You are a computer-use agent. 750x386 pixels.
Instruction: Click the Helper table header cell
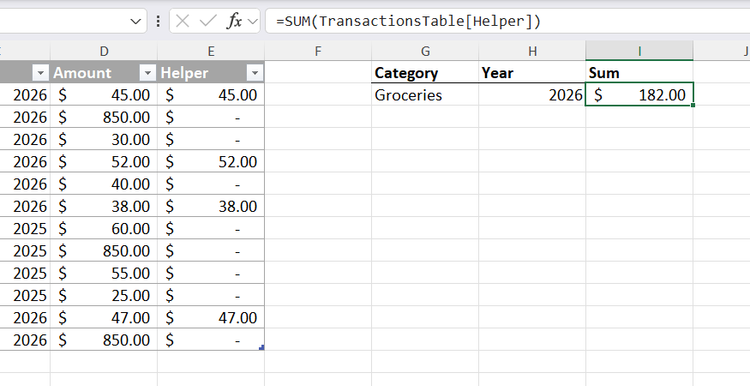(211, 73)
